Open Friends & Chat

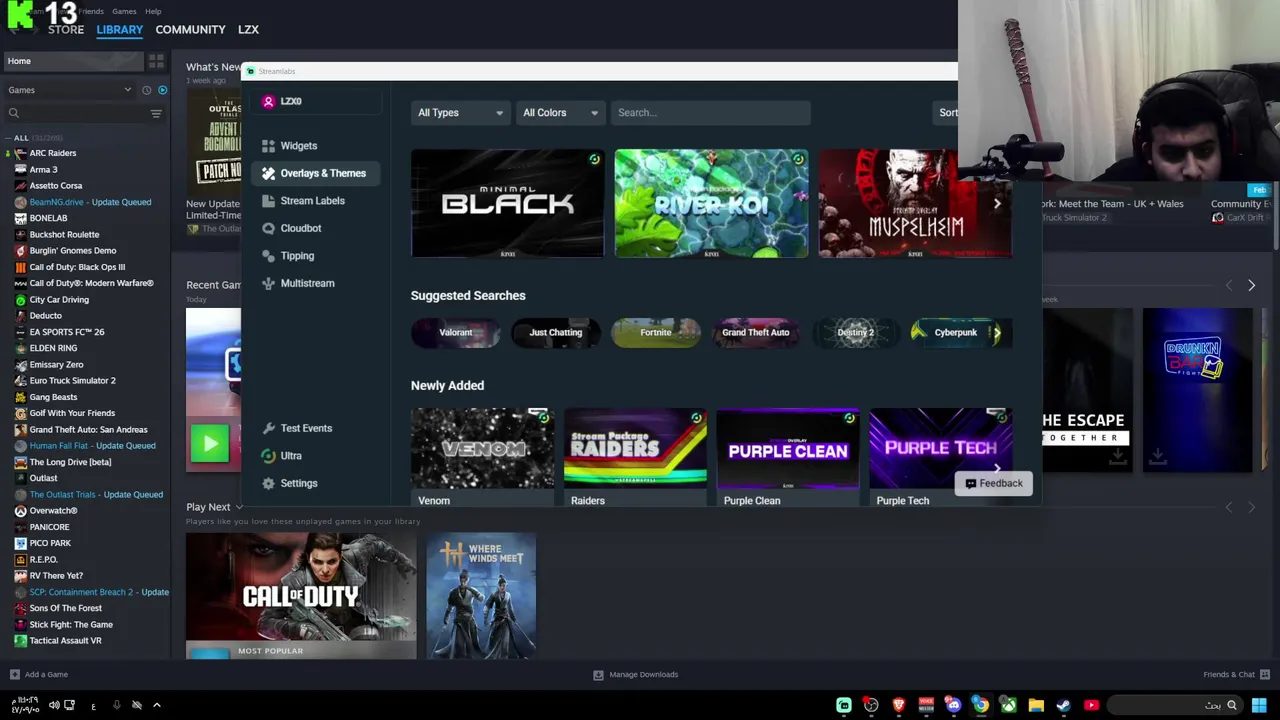coord(1236,675)
